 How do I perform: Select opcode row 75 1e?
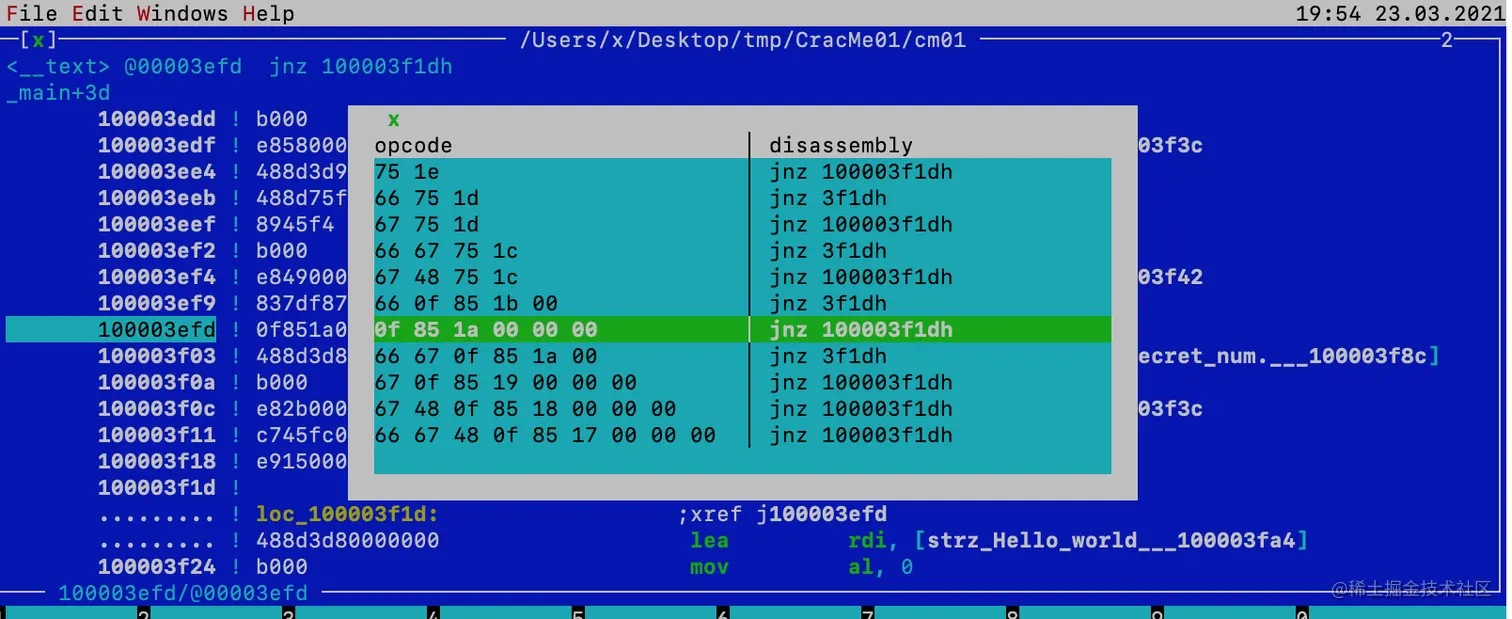(x=742, y=171)
